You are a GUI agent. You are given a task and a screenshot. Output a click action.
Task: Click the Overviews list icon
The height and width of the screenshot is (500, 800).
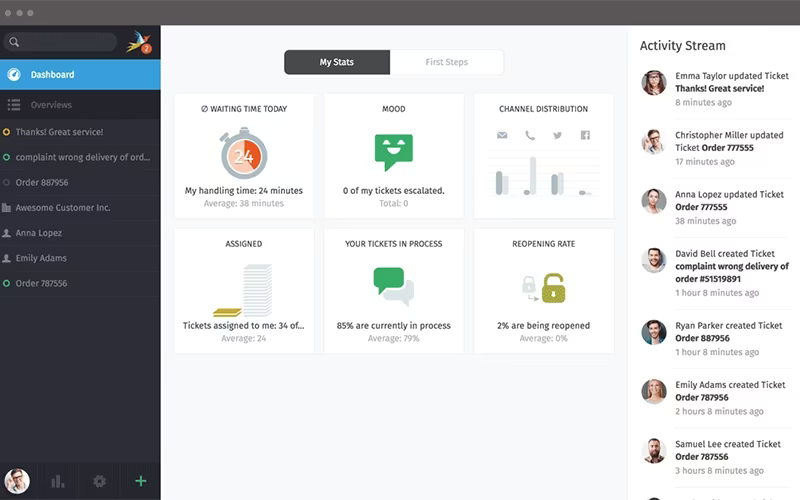[x=14, y=105]
